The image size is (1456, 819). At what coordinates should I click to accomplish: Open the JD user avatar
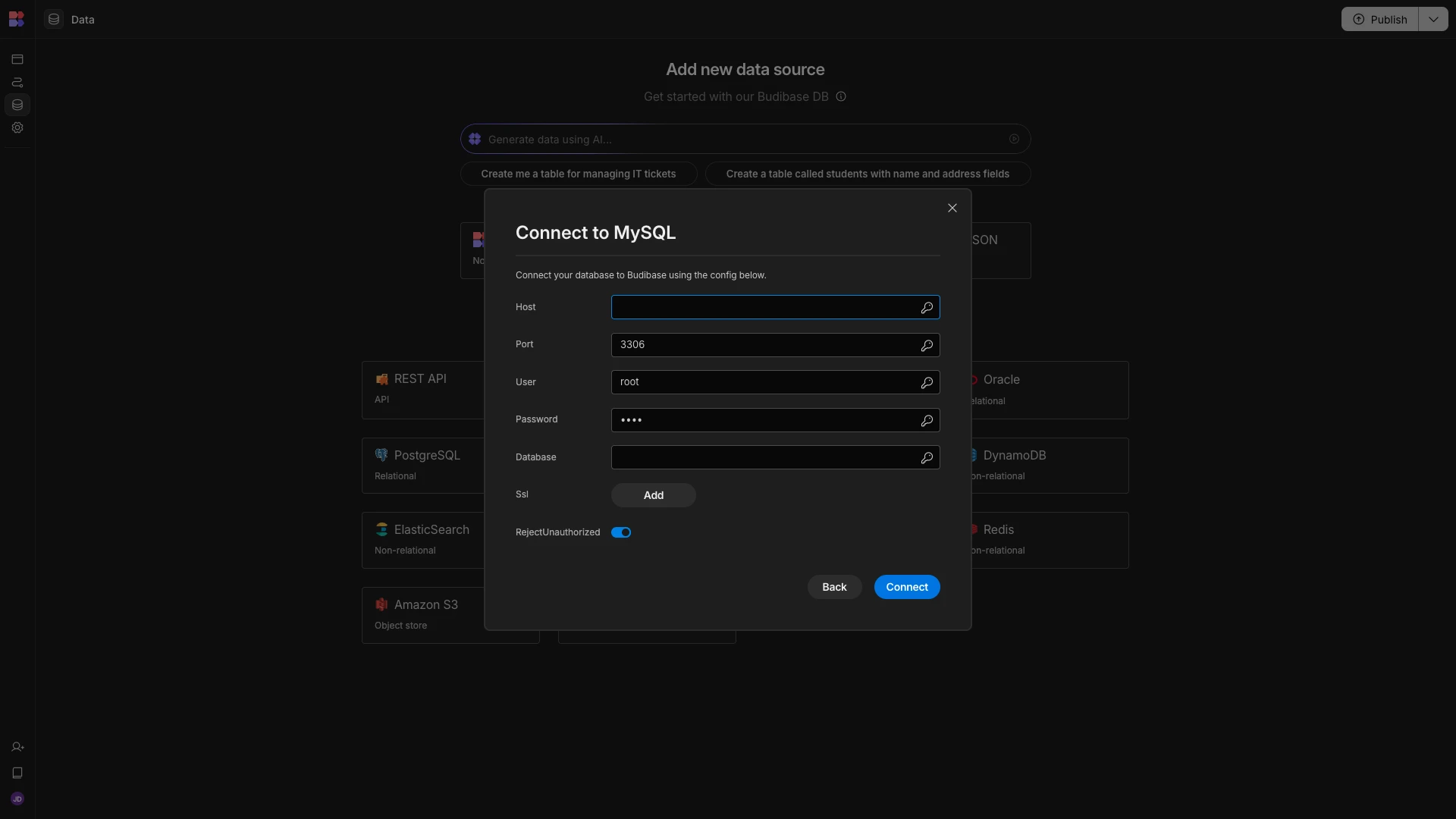[x=17, y=799]
